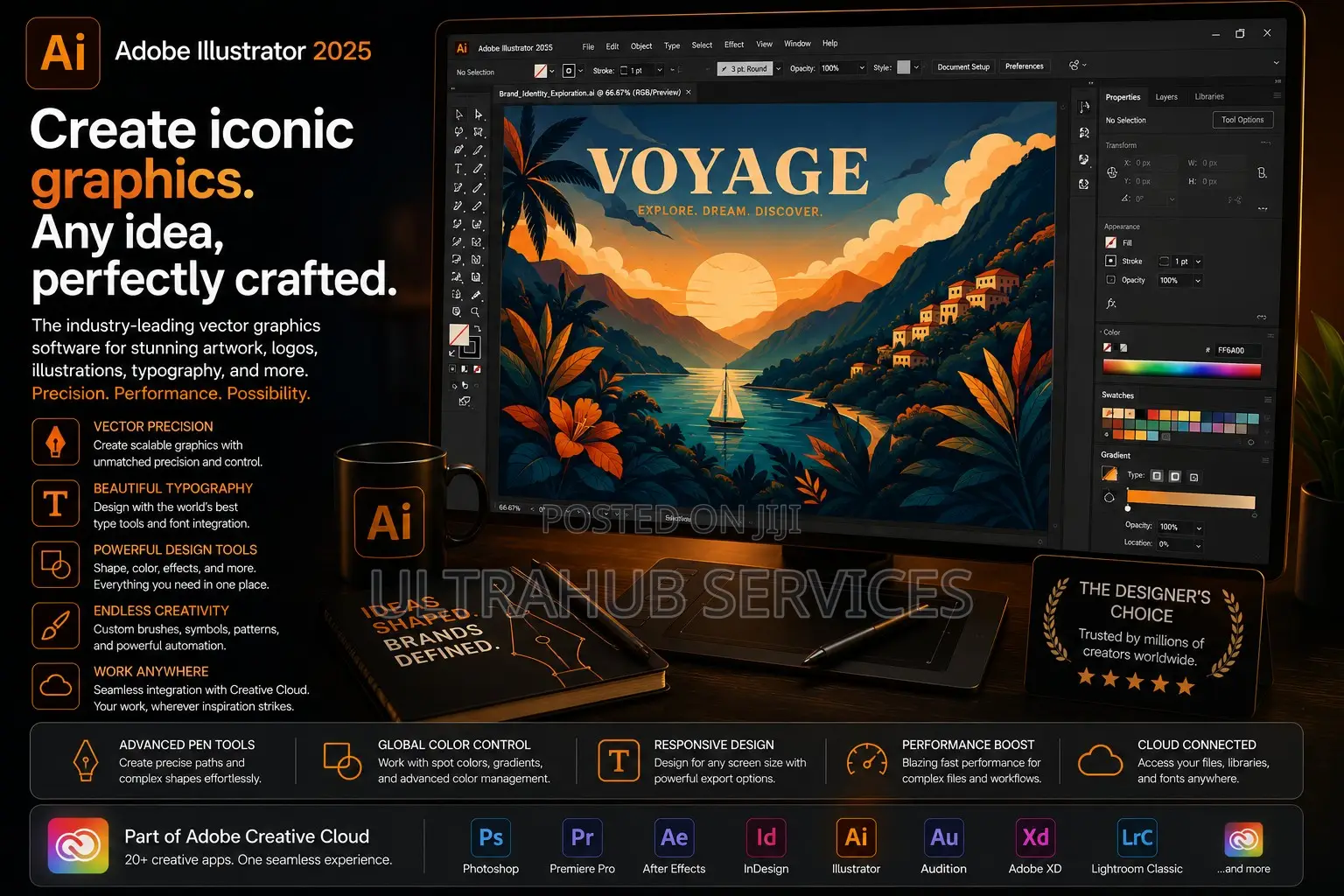
Task: Click the Document Setup button
Action: point(963,66)
